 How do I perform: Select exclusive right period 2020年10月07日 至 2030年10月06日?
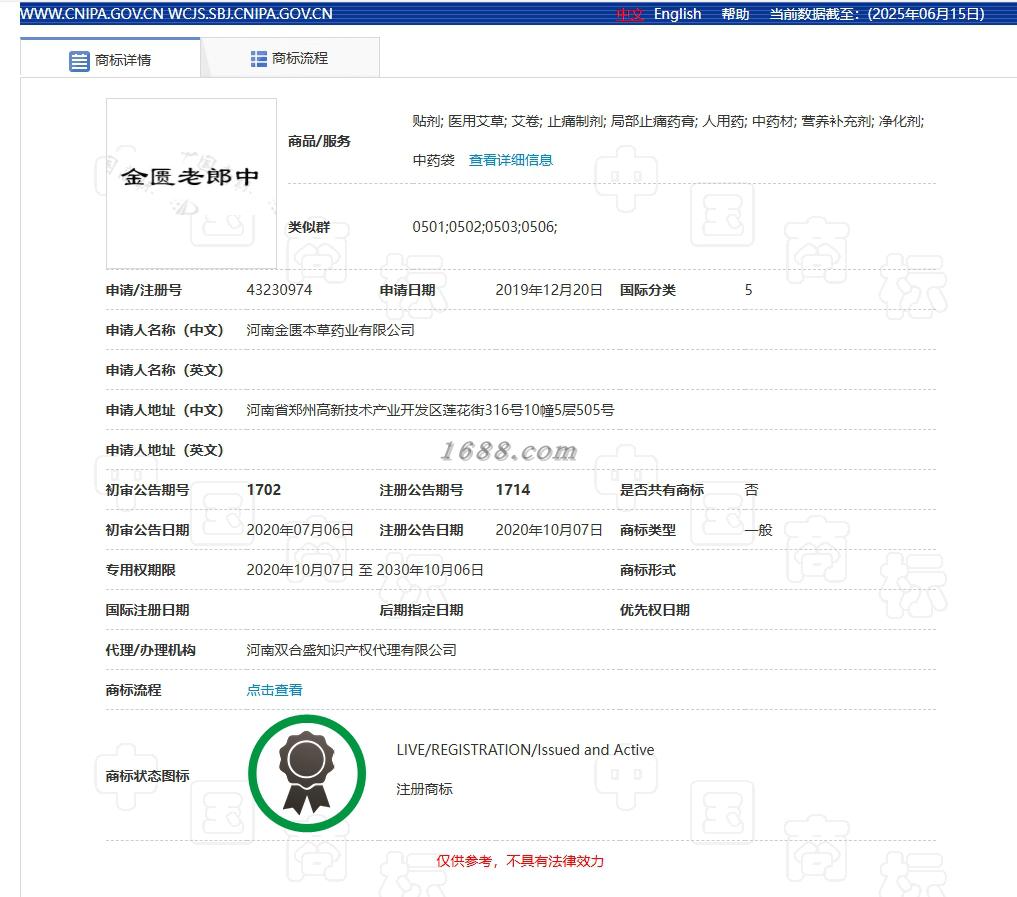point(365,570)
